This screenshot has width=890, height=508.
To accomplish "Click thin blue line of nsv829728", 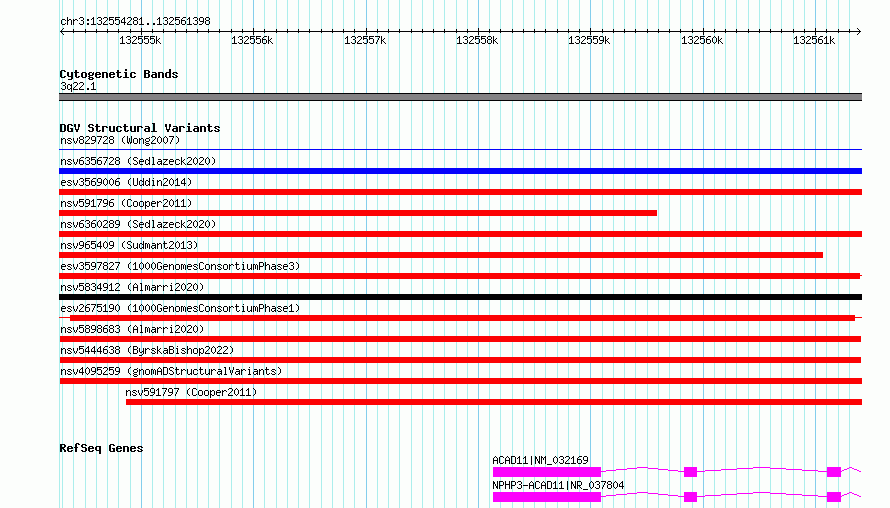I will point(460,150).
